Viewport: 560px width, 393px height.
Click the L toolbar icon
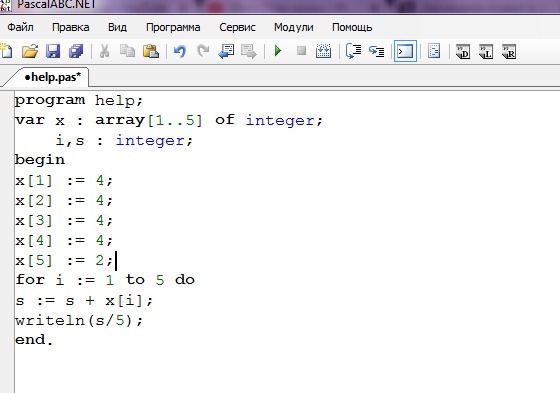point(486,51)
